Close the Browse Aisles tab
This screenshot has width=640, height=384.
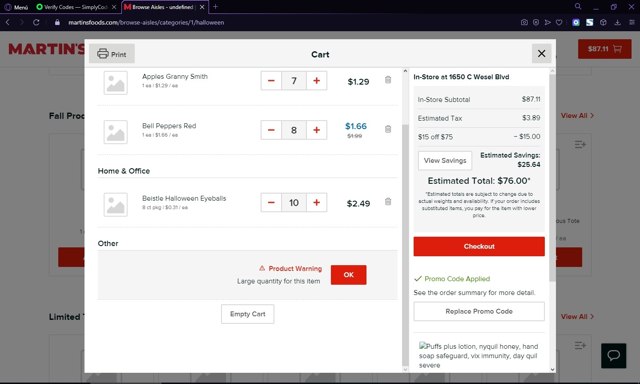pyautogui.click(x=202, y=7)
